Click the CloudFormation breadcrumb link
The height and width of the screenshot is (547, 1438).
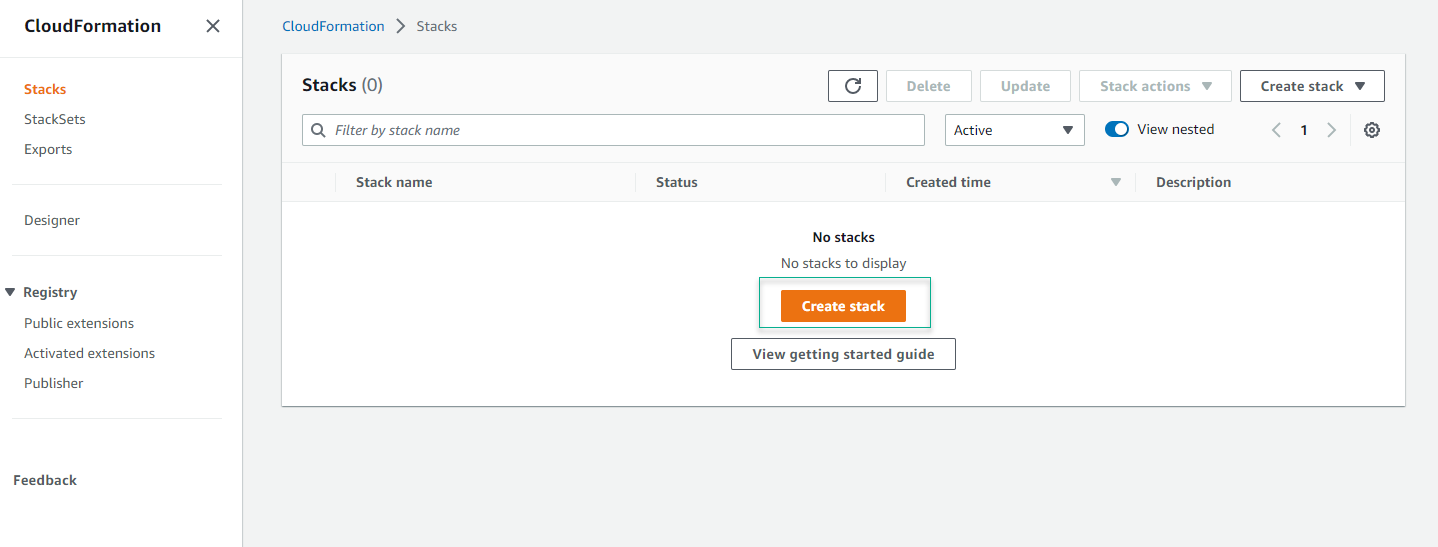[x=333, y=26]
